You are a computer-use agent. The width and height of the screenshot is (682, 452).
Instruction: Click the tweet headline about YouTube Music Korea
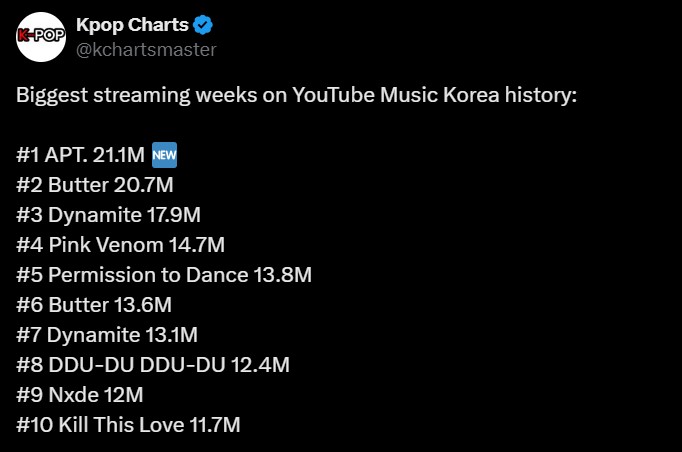[297, 95]
